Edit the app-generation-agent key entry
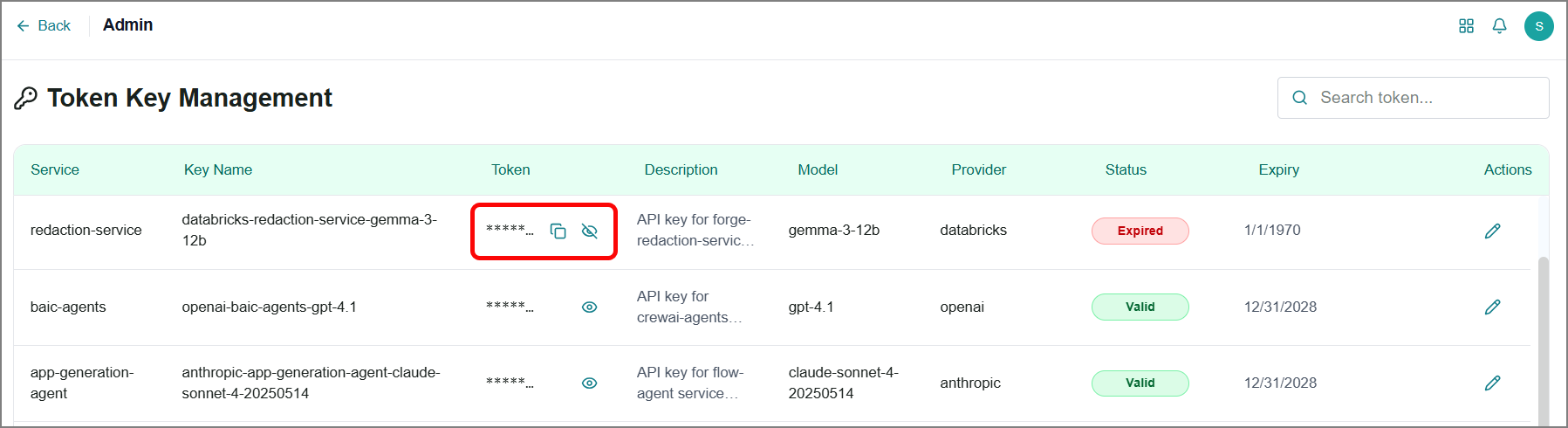1568x428 pixels. pyautogui.click(x=1492, y=383)
